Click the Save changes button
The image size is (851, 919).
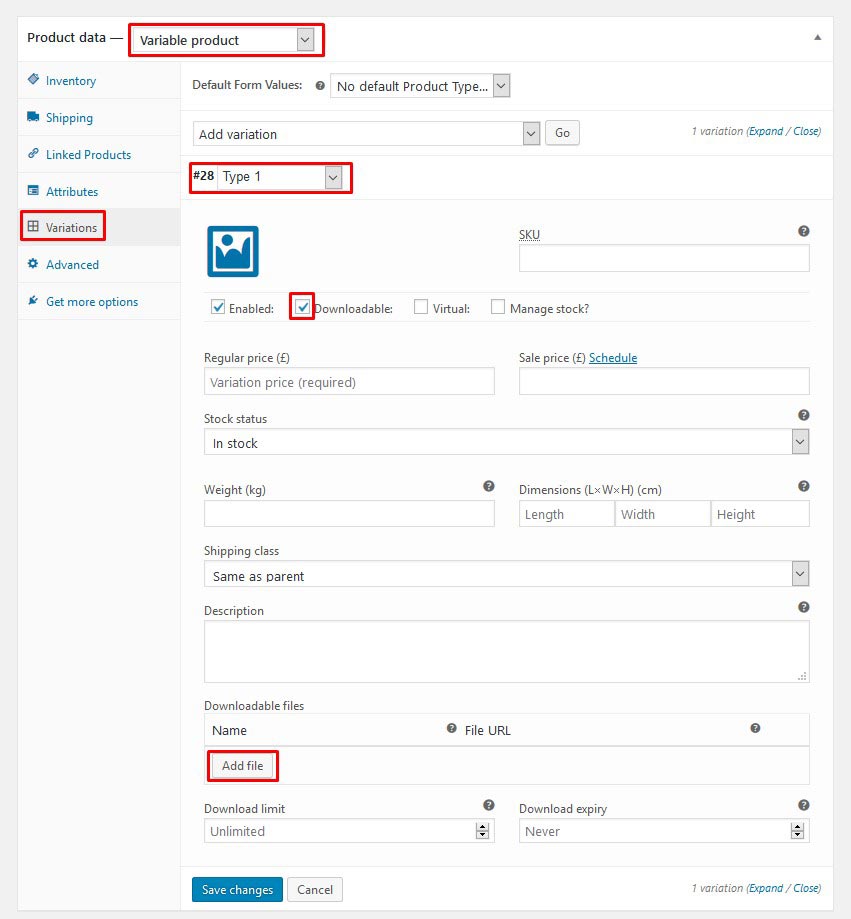coord(237,889)
